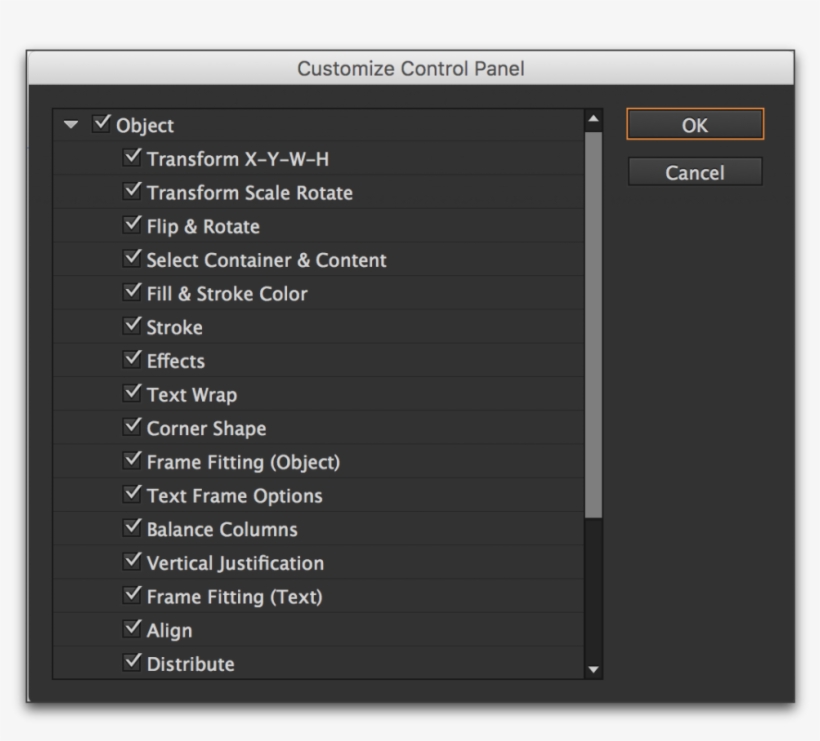Viewport: 820px width, 741px height.
Task: Confirm changes with the OK button
Action: 694,124
